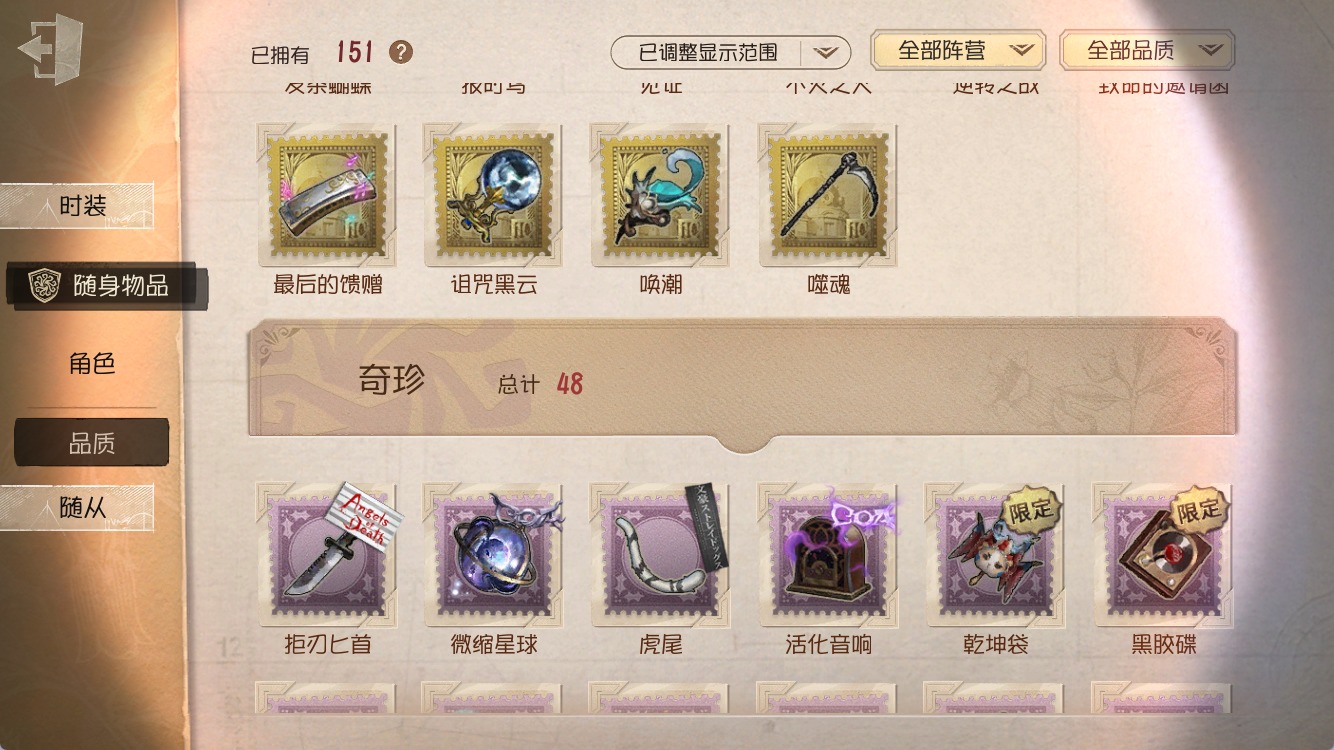Select the 随身物品 tab

click(106, 286)
